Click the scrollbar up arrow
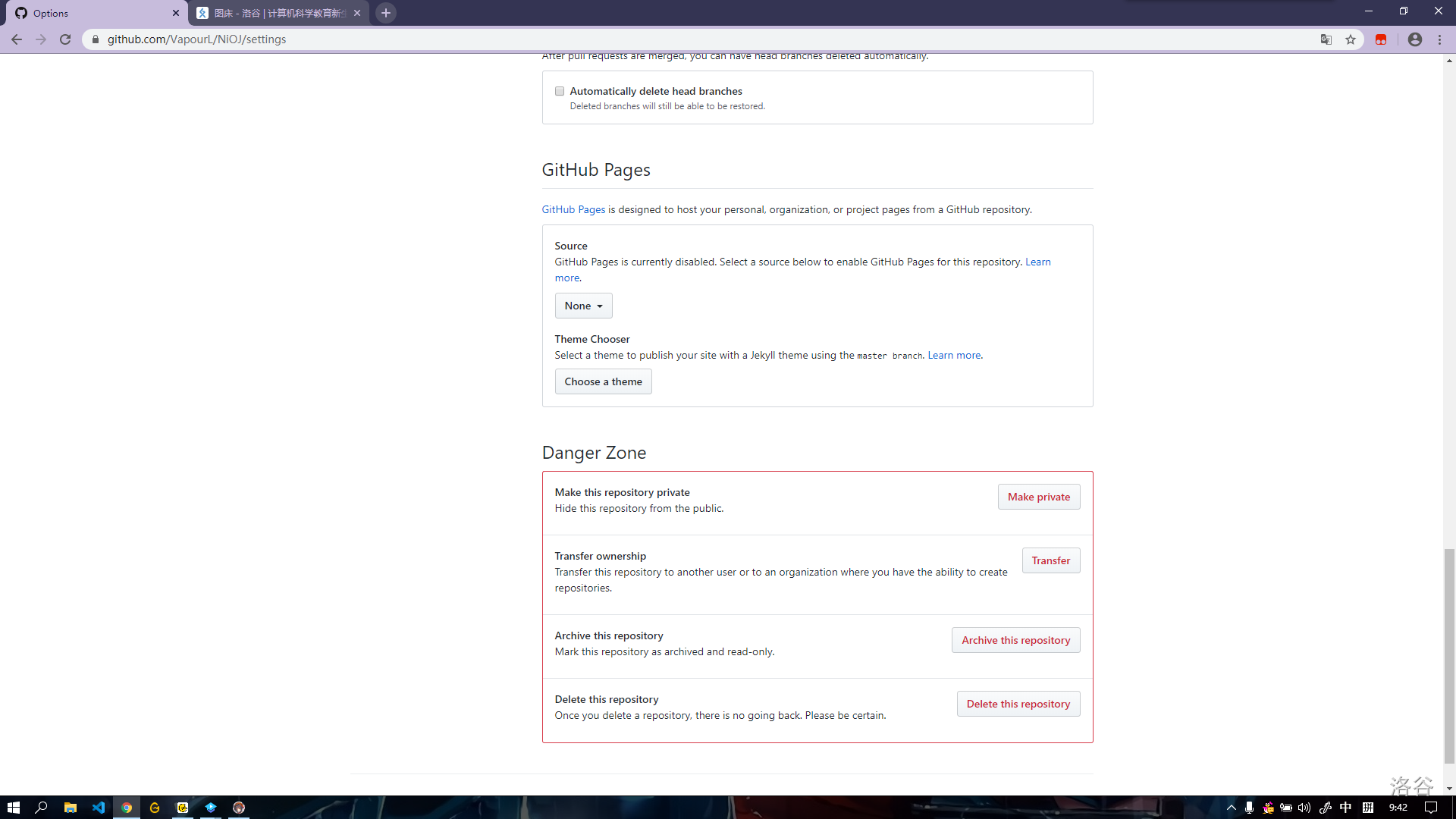The width and height of the screenshot is (1456, 819). pyautogui.click(x=1449, y=61)
